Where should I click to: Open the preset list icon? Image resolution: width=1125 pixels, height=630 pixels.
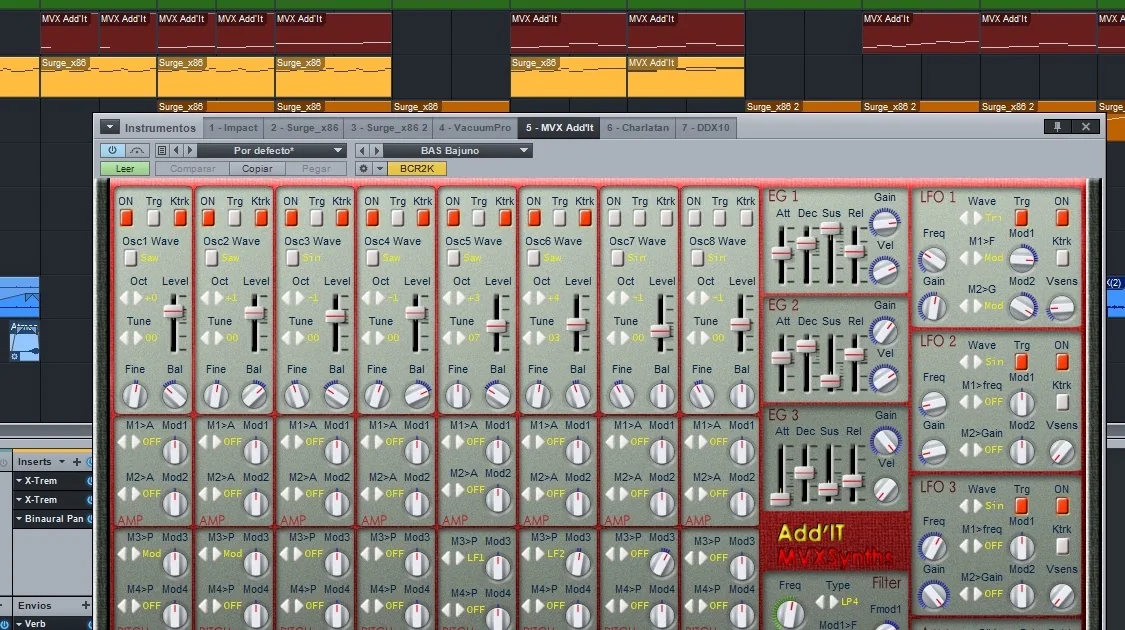(x=161, y=150)
